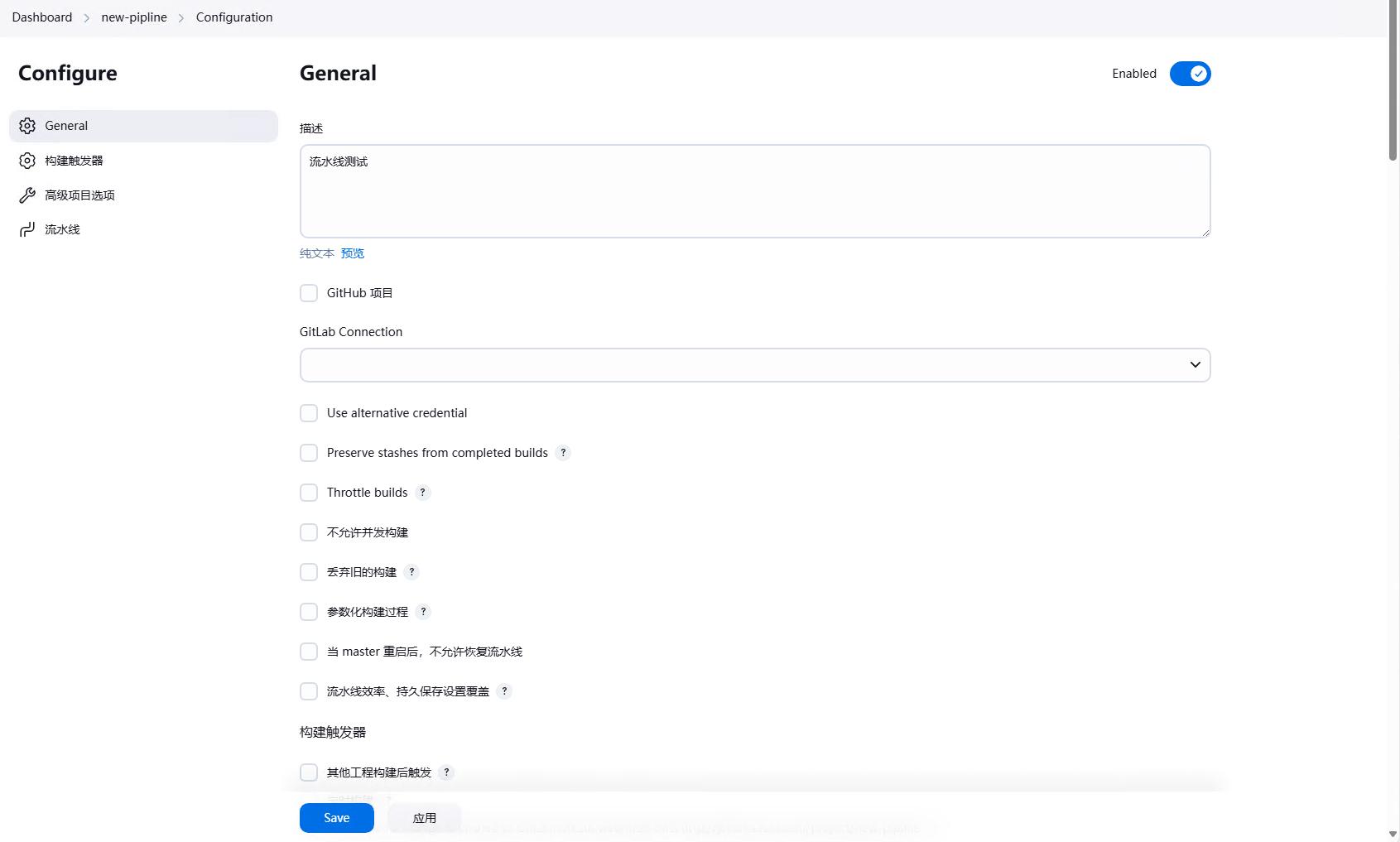Open the GitLab Connection dropdown
The height and width of the screenshot is (842, 1400).
[755, 365]
